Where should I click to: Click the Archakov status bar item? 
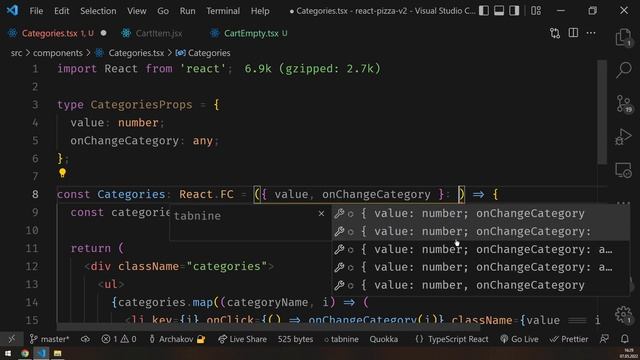(x=177, y=339)
